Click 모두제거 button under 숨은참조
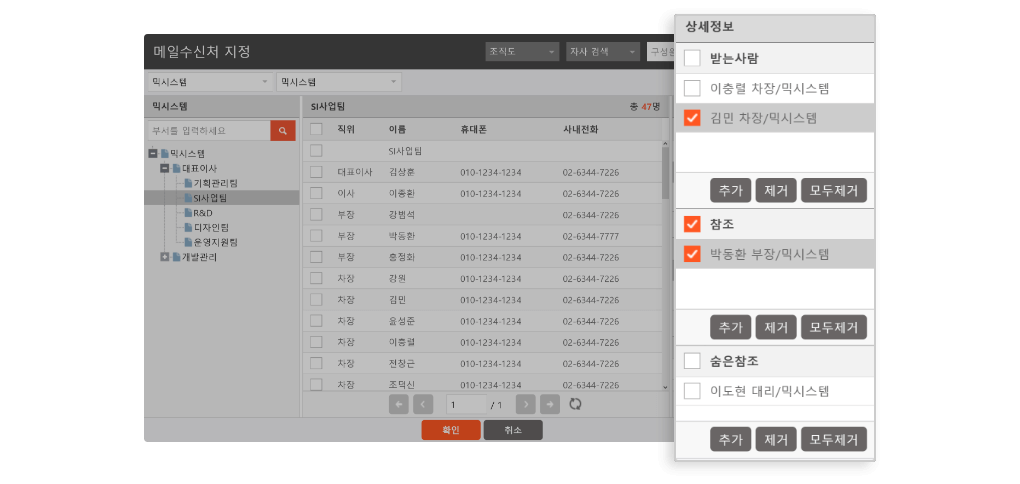This screenshot has width=1020, height=484. coord(834,439)
